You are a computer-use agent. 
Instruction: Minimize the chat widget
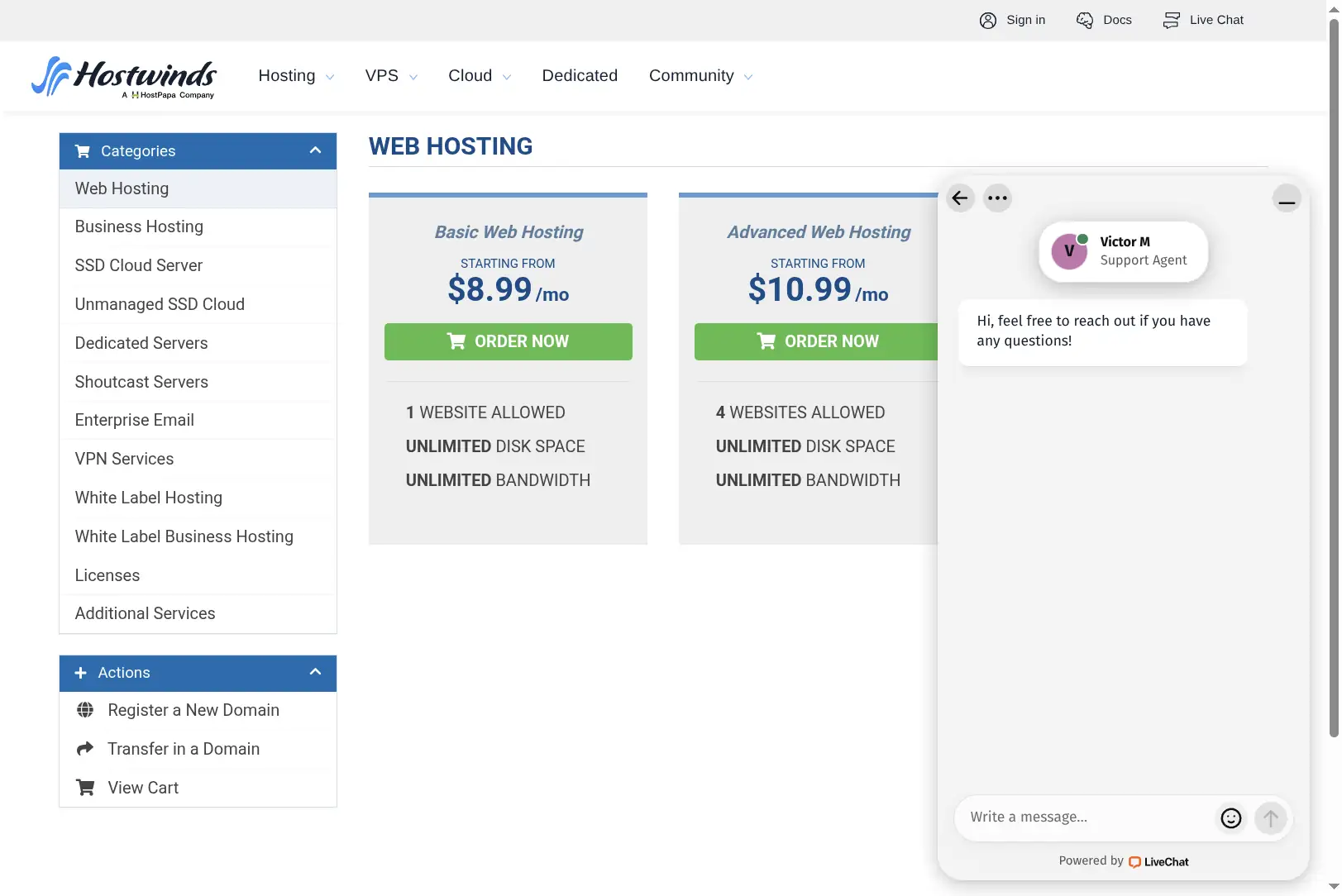pos(1287,198)
